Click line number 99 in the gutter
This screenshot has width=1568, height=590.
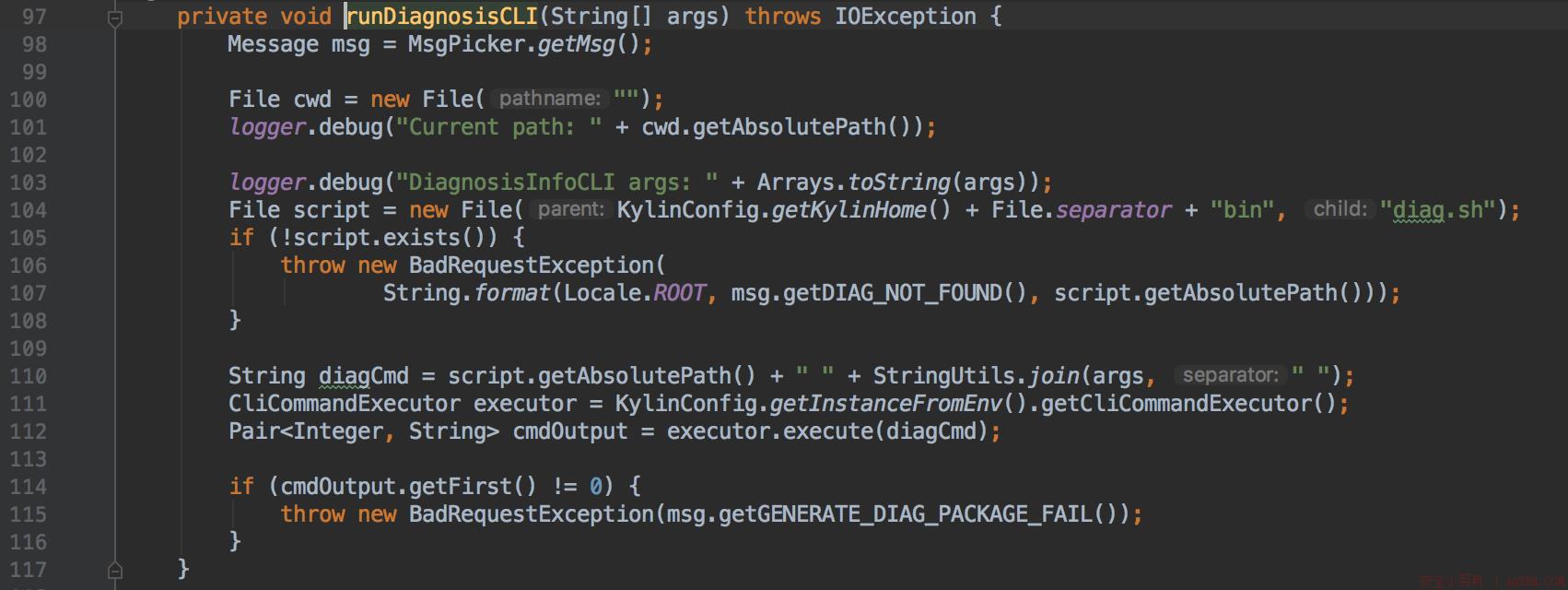coord(34,72)
